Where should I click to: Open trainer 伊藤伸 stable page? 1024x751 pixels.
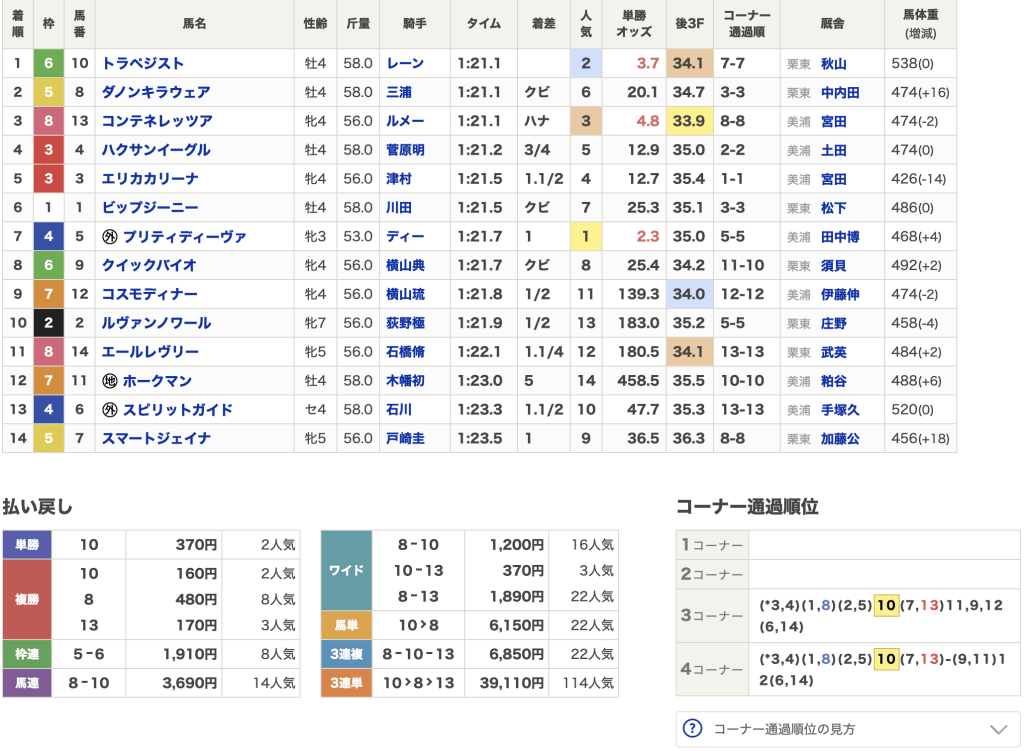point(840,295)
